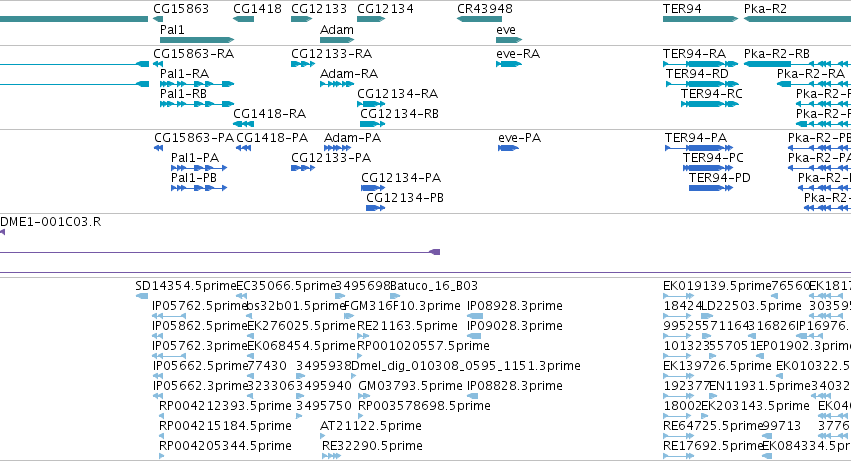Click the RP004205344.5prime EST label

(225, 446)
